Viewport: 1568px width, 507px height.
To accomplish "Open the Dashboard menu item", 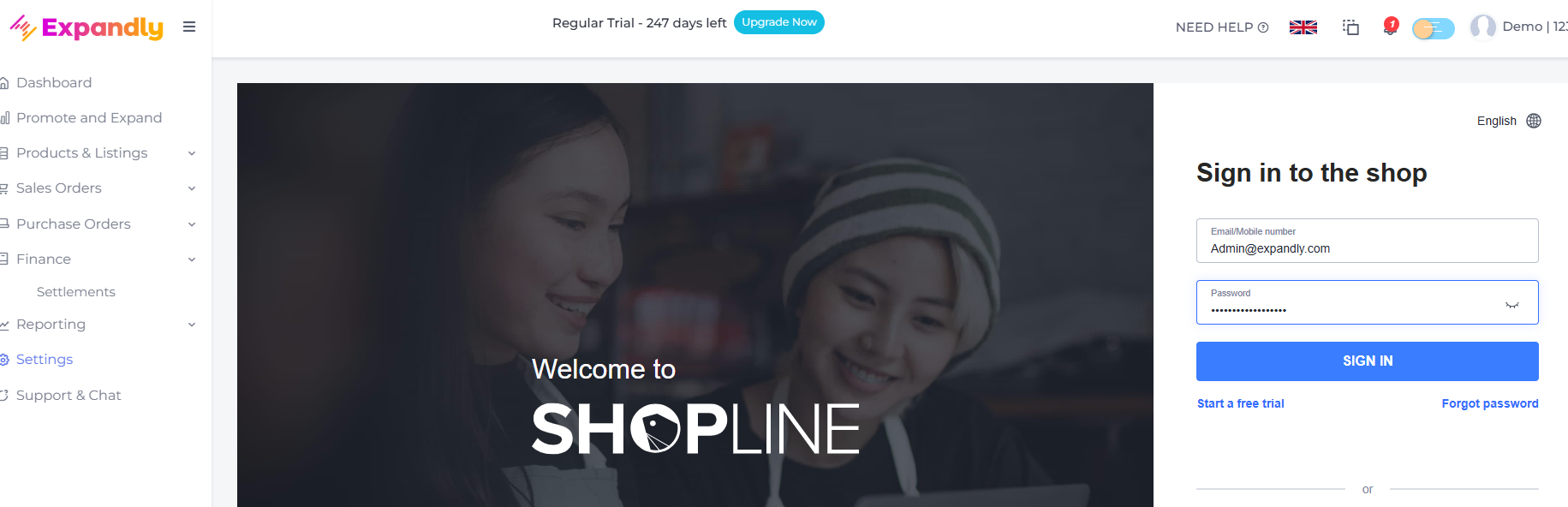I will coord(53,83).
